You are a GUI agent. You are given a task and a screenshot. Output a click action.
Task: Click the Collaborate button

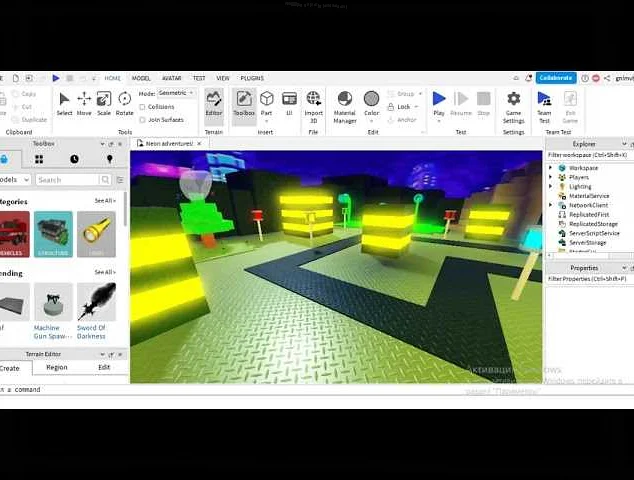[556, 78]
